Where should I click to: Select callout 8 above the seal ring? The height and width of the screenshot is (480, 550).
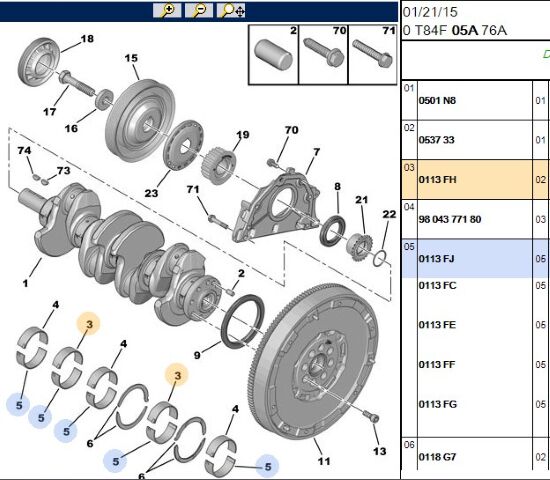pyautogui.click(x=337, y=186)
